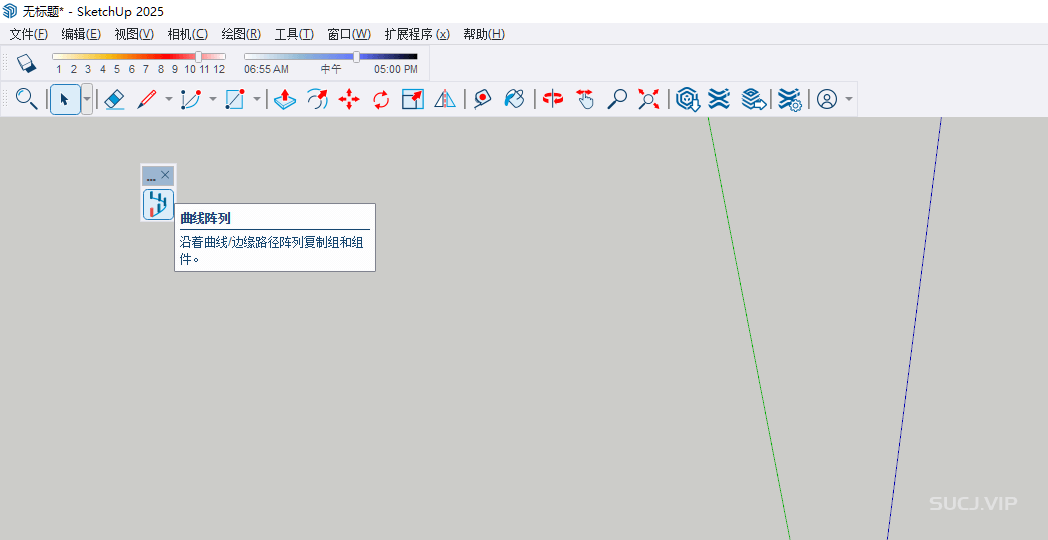Close the floating curve array toolbar
The width and height of the screenshot is (1048, 540).
pyautogui.click(x=165, y=174)
